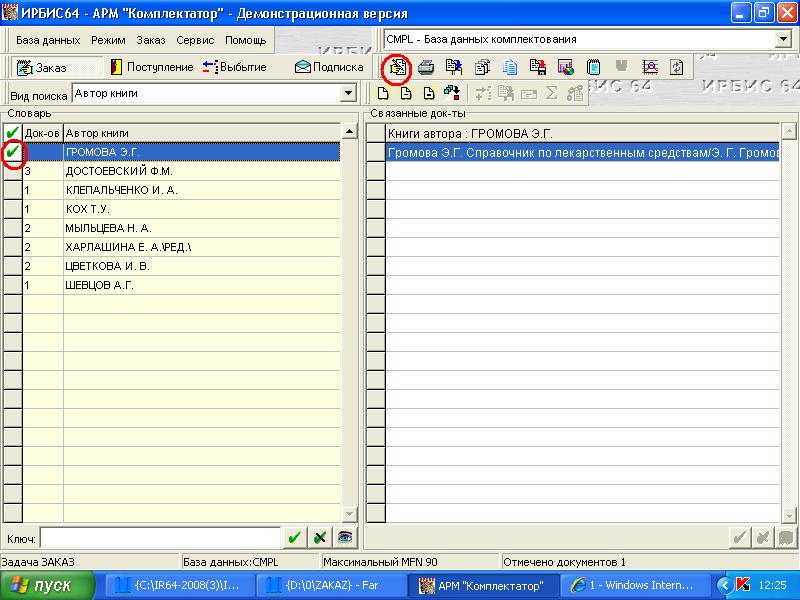The width and height of the screenshot is (800, 600).
Task: Click the refresh document toolbar icon
Action: 677,67
